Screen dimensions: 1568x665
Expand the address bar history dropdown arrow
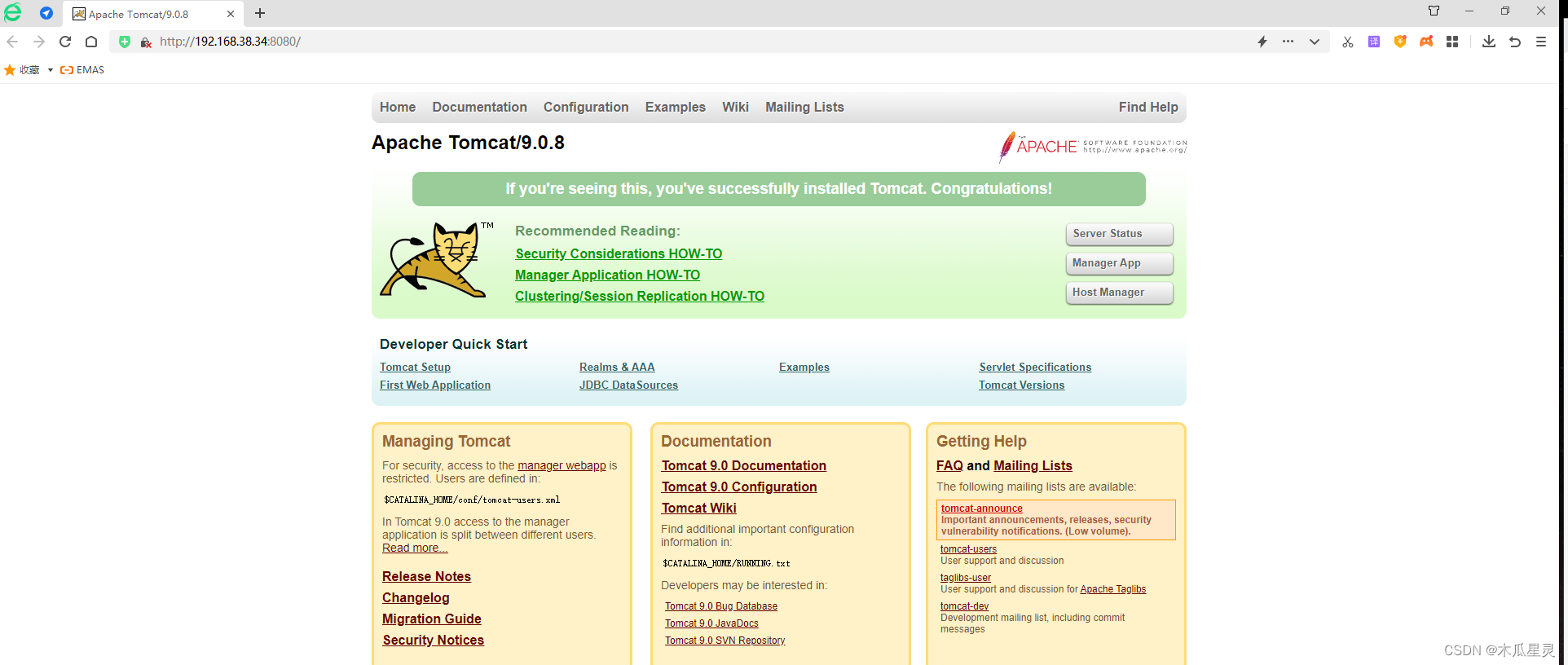coord(1315,42)
